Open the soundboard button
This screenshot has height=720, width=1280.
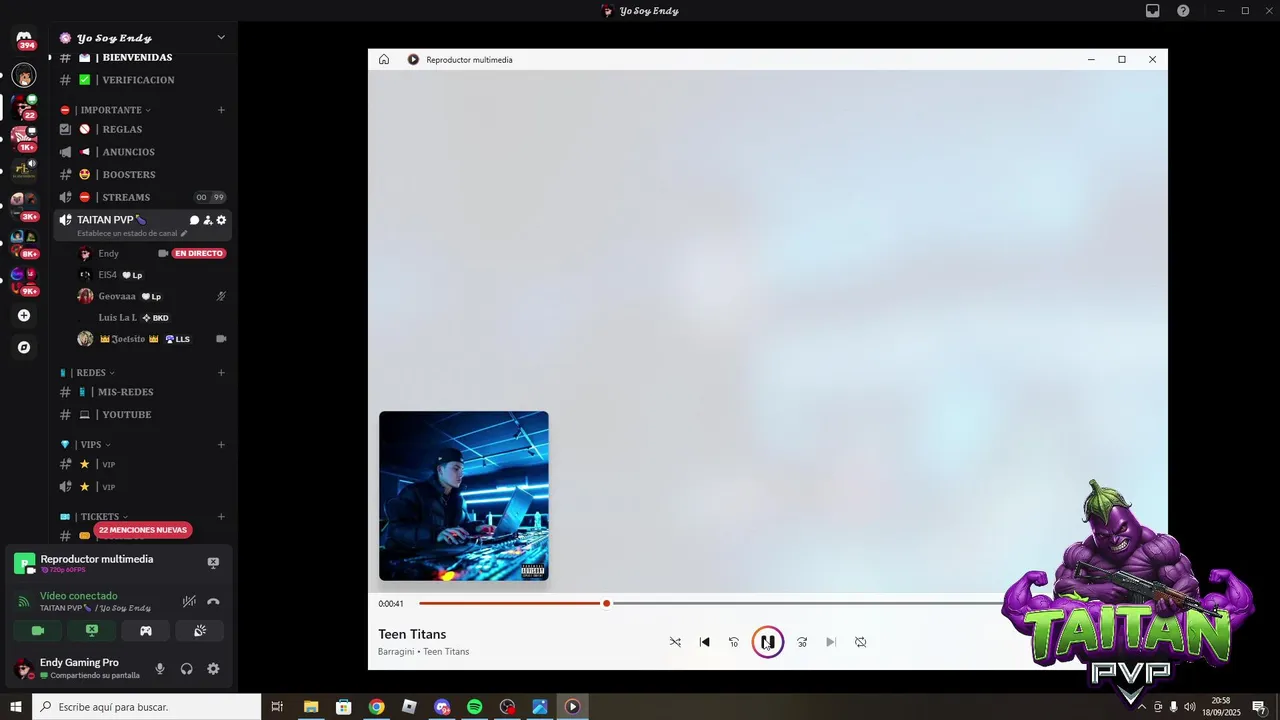coord(199,631)
